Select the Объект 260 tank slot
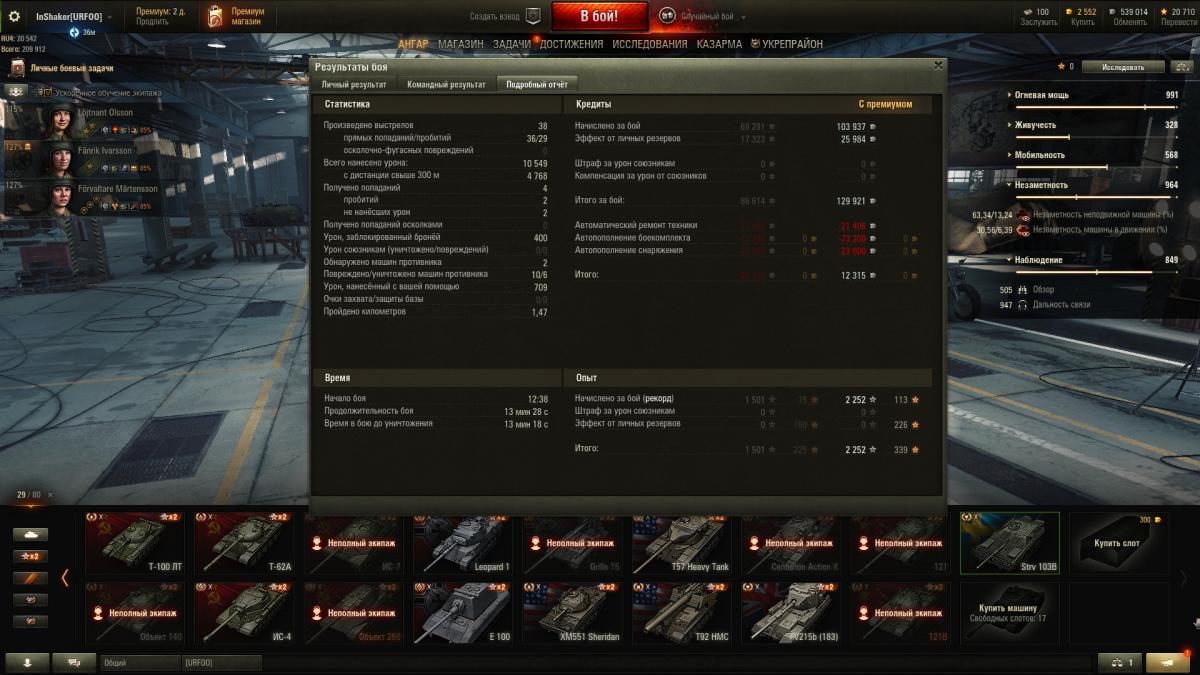Image resolution: width=1200 pixels, height=675 pixels. tap(354, 613)
